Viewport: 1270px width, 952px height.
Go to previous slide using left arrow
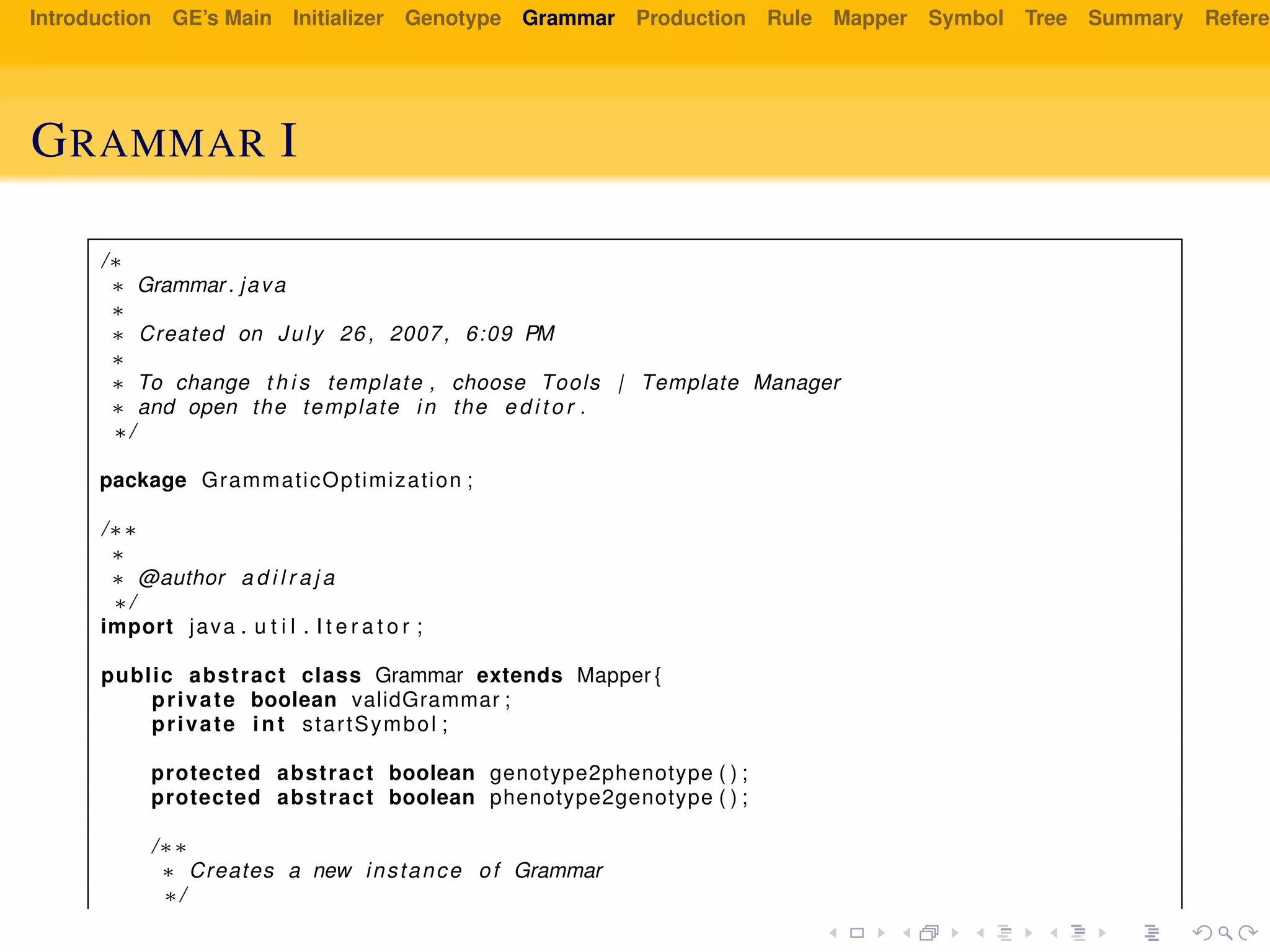click(833, 932)
